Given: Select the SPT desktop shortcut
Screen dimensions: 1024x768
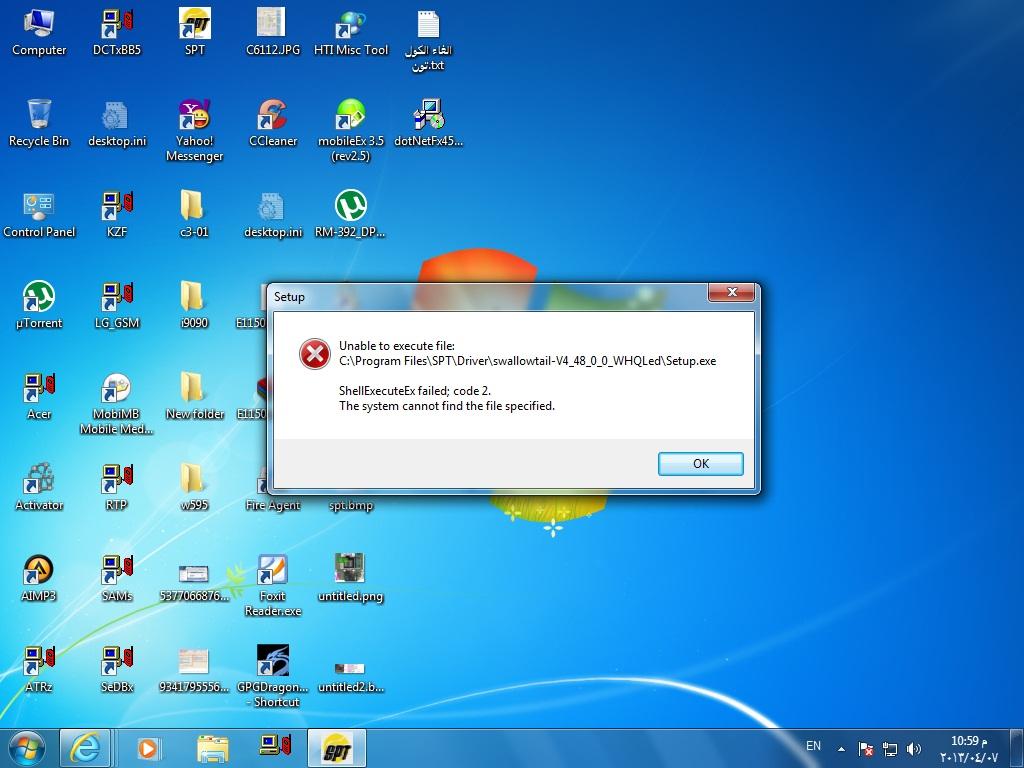Looking at the screenshot, I should click(195, 33).
